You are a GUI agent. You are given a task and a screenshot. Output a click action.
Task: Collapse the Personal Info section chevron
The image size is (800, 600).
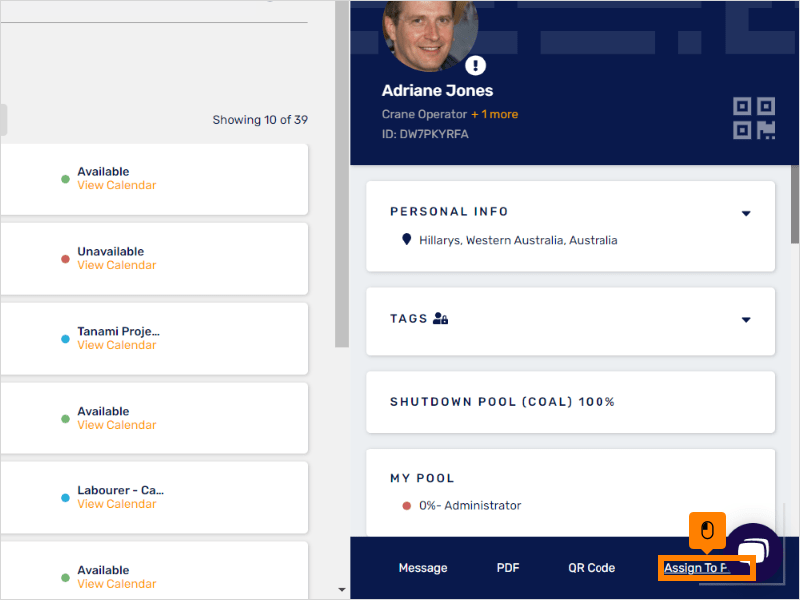pos(746,213)
